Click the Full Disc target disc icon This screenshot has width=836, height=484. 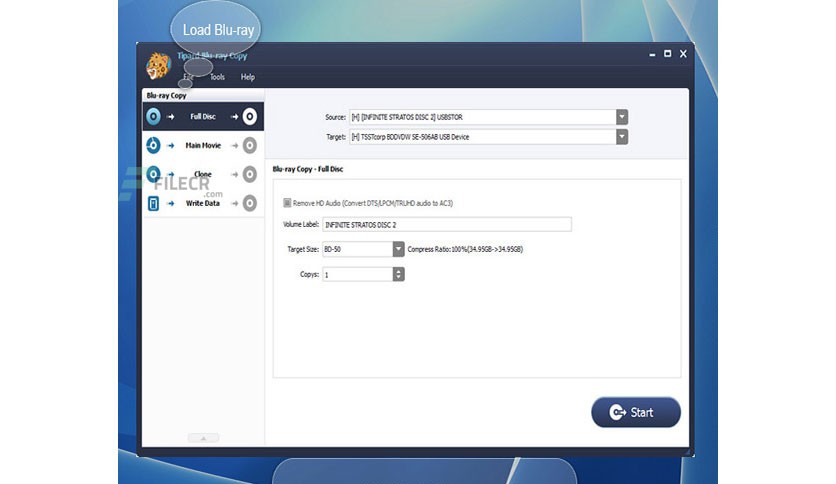[x=250, y=116]
